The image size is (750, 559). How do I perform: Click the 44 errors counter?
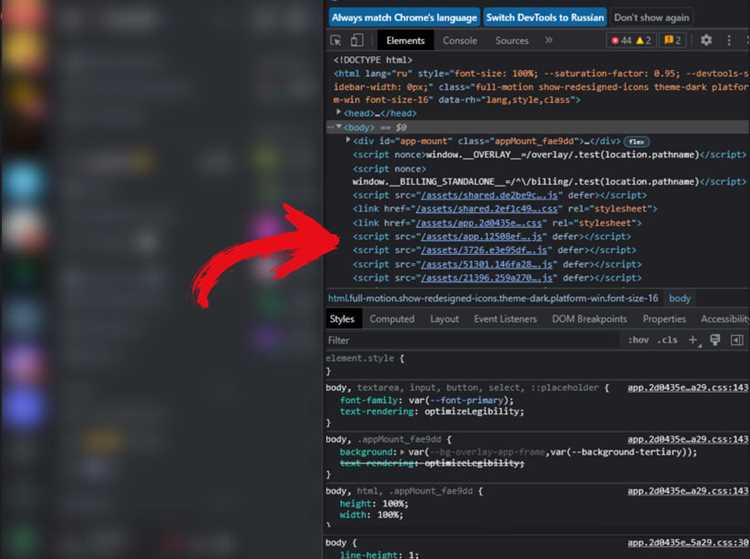621,41
